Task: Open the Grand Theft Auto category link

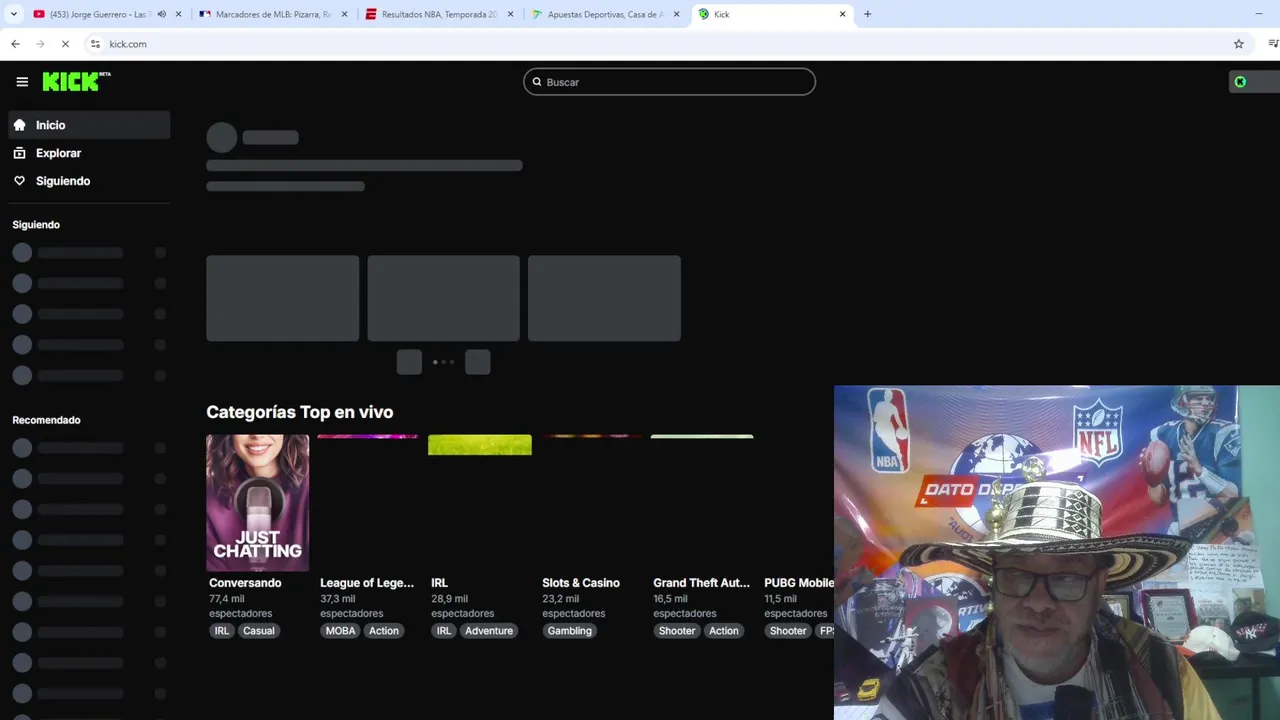Action: click(701, 583)
